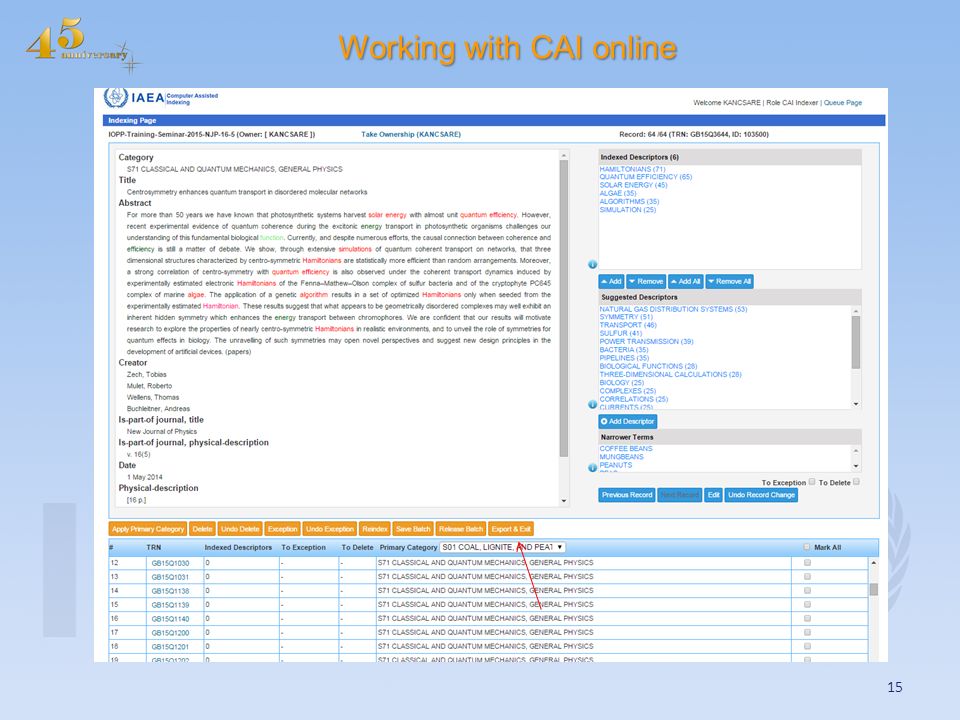Screen dimensions: 960x720
Task: Click TRN column header
Action: coord(154,547)
